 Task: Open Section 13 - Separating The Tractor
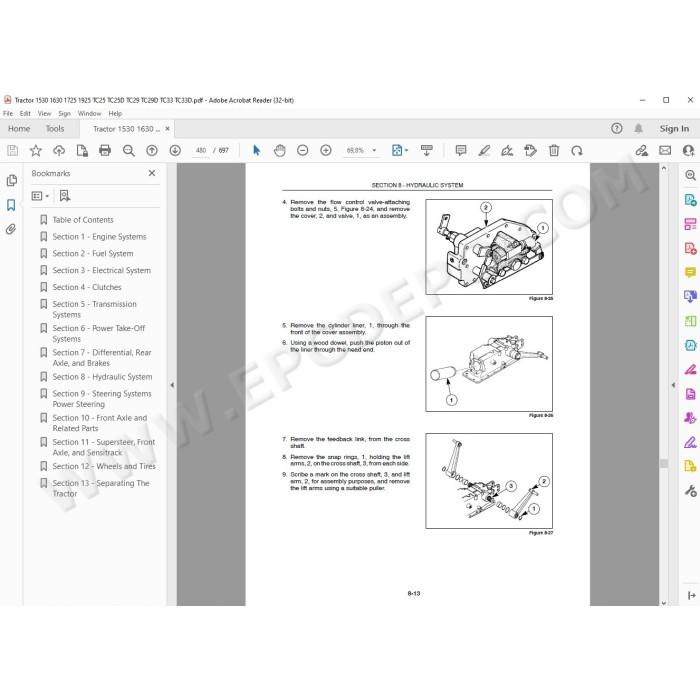(x=101, y=488)
